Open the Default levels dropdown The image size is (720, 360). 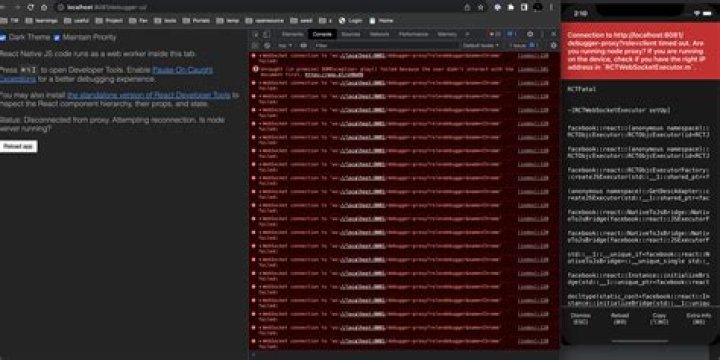click(481, 45)
